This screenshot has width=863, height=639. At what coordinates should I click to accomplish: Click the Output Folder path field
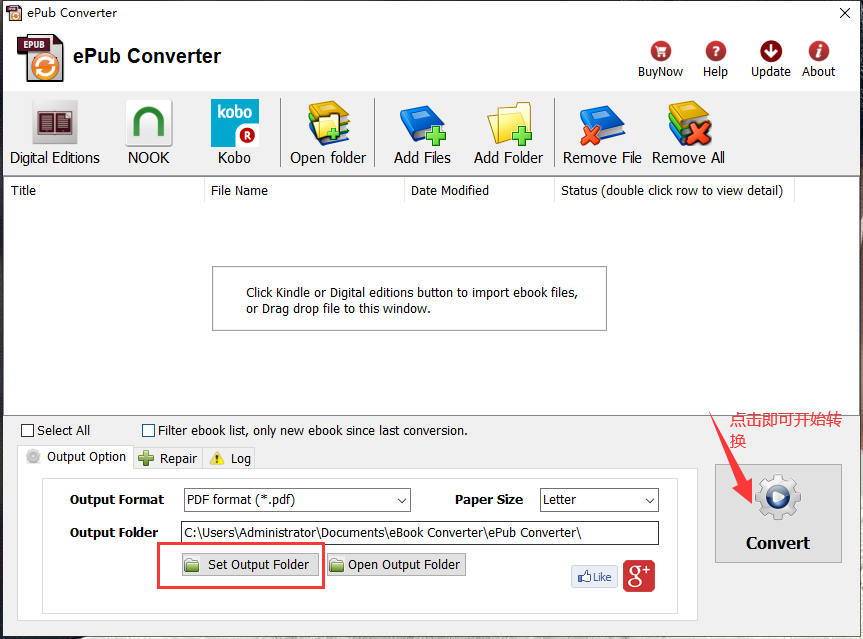tap(419, 533)
